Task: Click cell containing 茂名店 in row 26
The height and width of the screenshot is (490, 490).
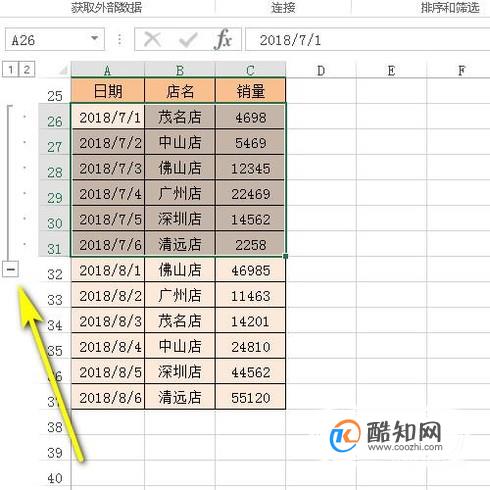Action: coord(180,117)
